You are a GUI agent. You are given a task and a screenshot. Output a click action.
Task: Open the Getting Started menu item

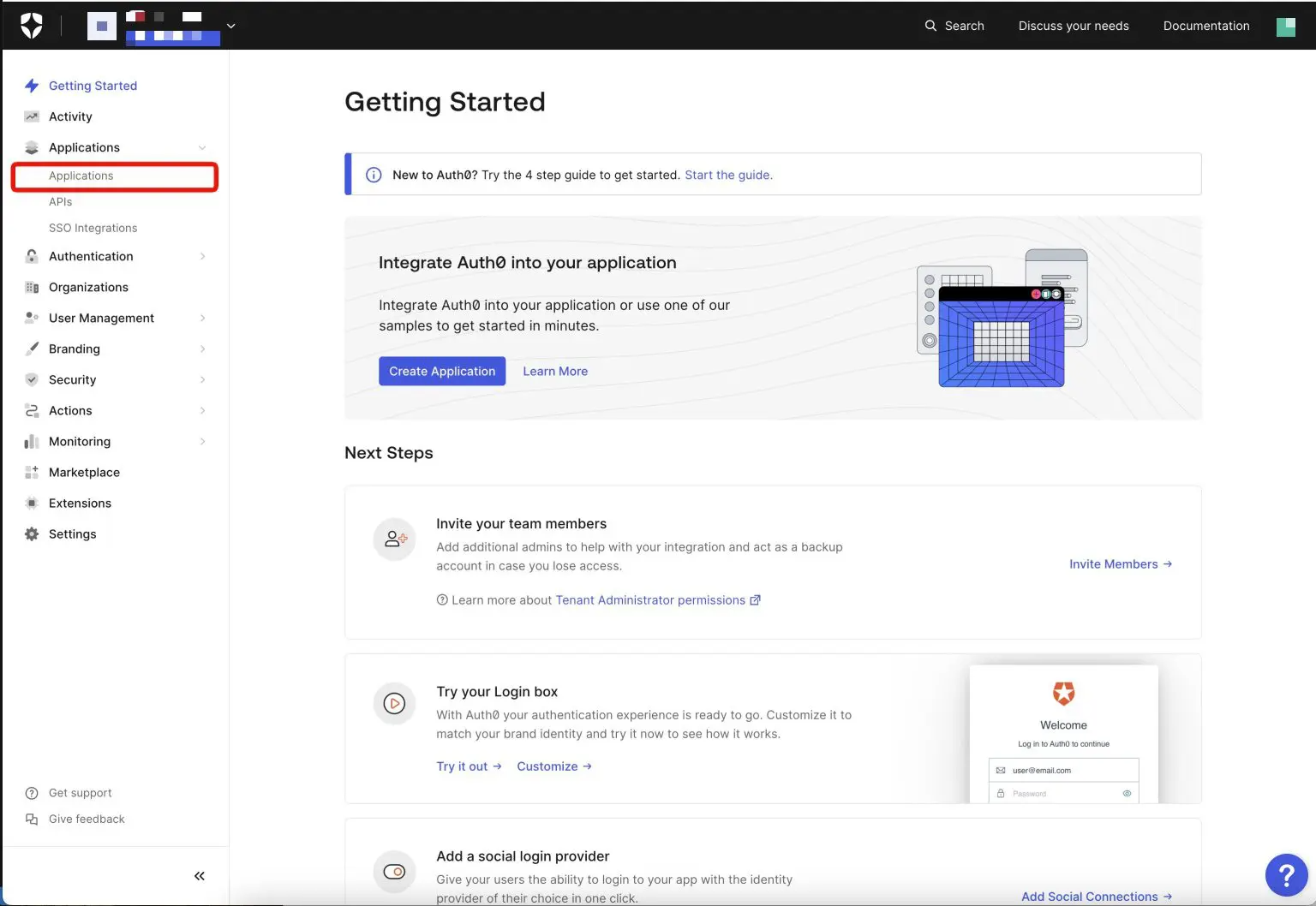(x=93, y=86)
